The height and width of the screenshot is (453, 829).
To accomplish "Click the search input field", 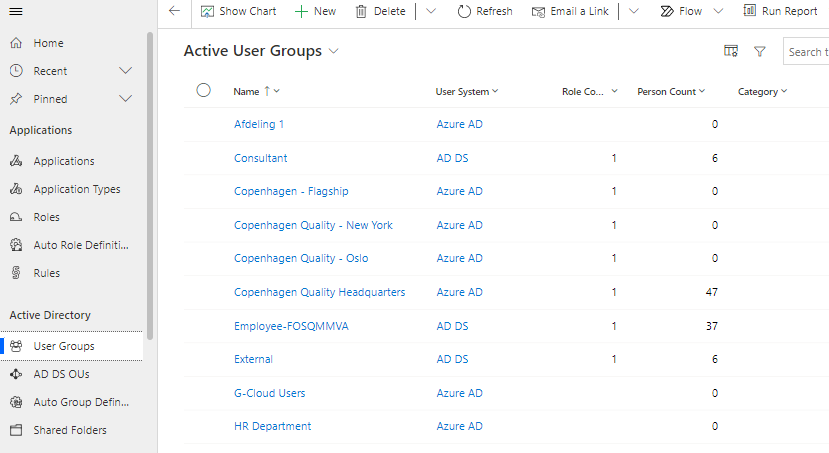I will point(806,52).
